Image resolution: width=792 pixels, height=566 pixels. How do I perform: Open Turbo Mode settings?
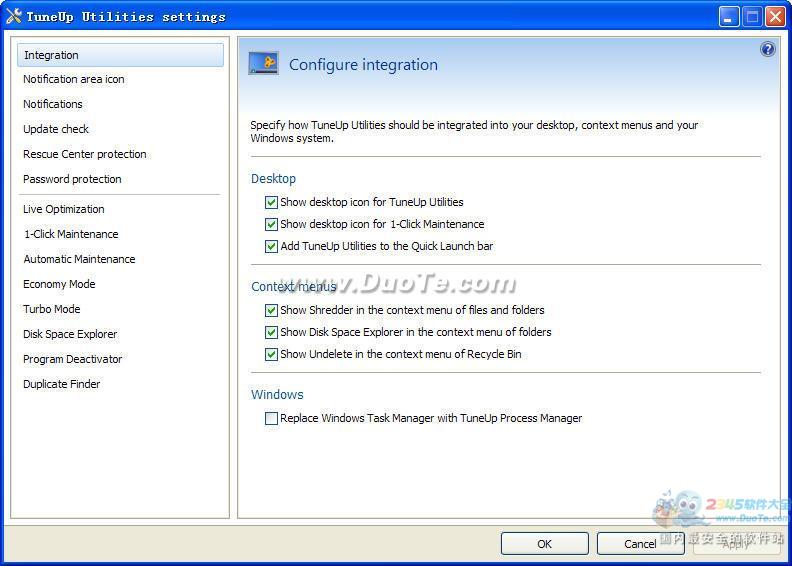pos(52,309)
